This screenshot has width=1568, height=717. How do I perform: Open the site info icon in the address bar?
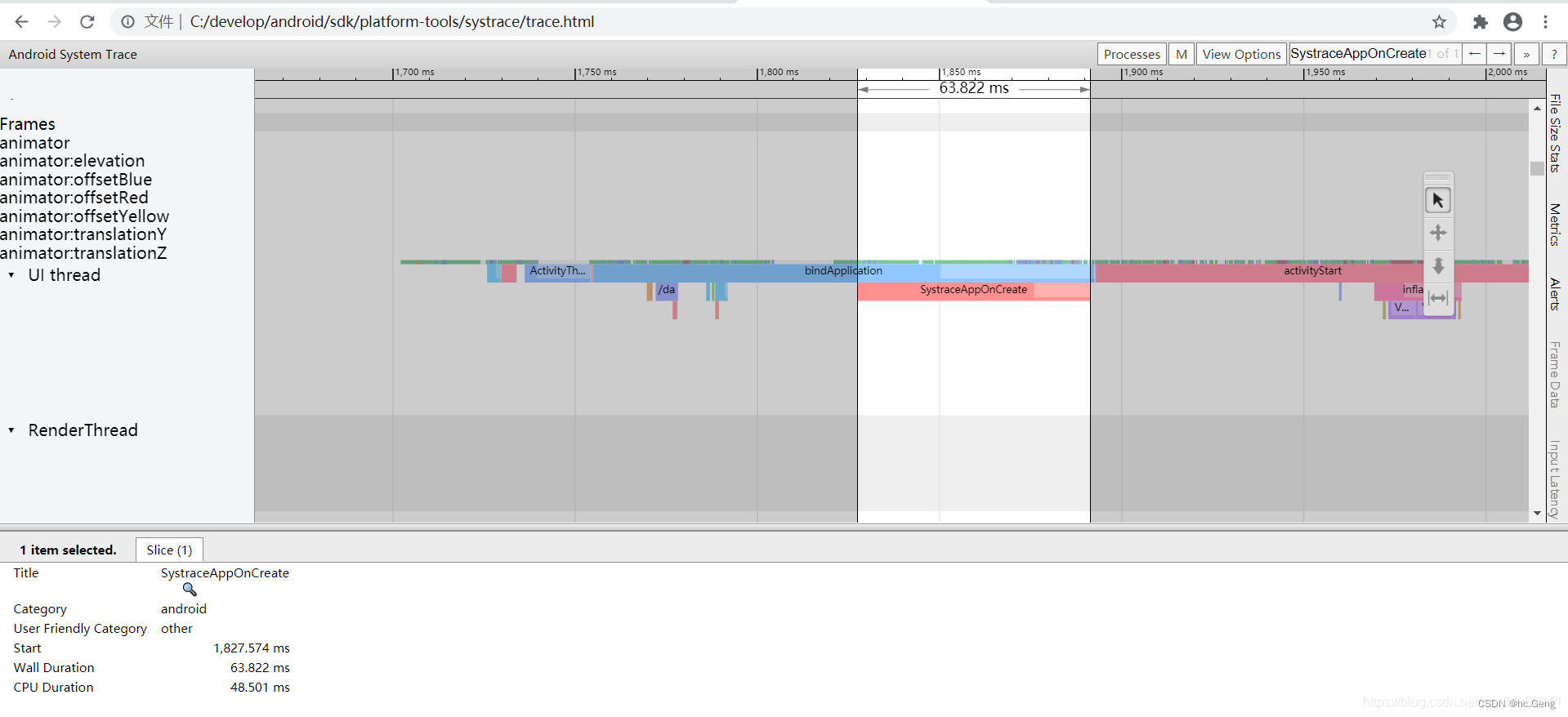pyautogui.click(x=127, y=22)
